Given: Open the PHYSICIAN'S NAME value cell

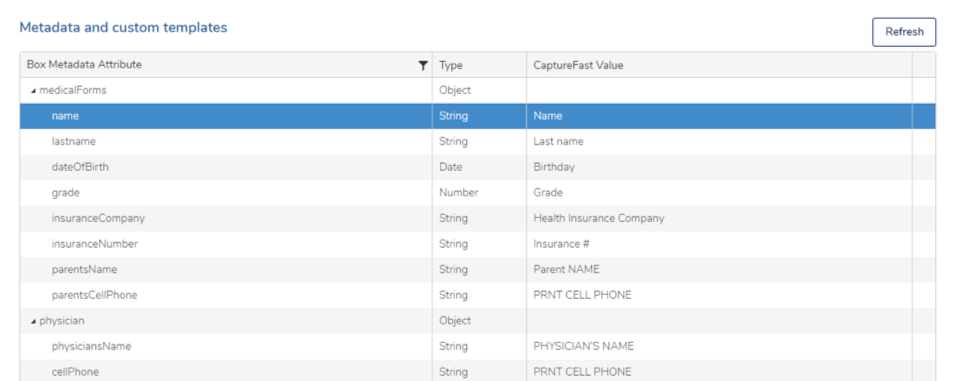Looking at the screenshot, I should point(719,346).
